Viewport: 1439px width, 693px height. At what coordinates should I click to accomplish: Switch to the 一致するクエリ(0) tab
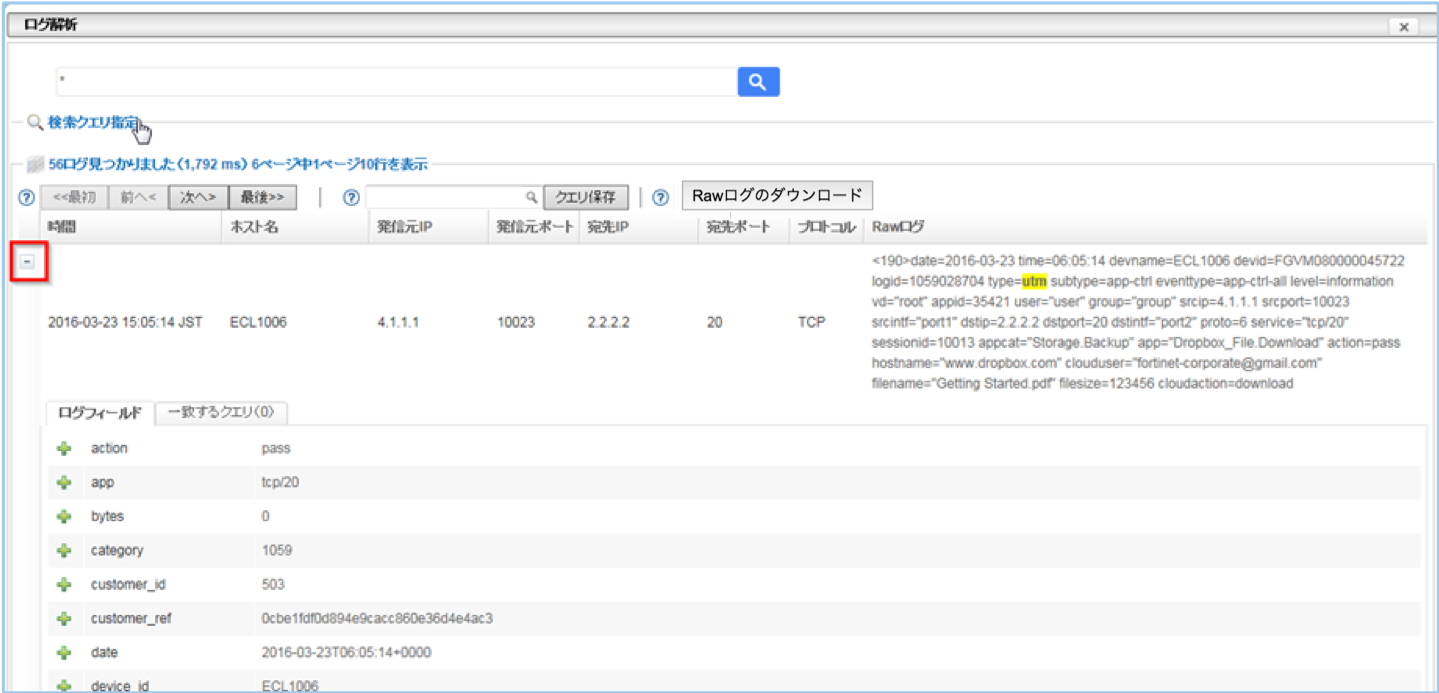222,412
